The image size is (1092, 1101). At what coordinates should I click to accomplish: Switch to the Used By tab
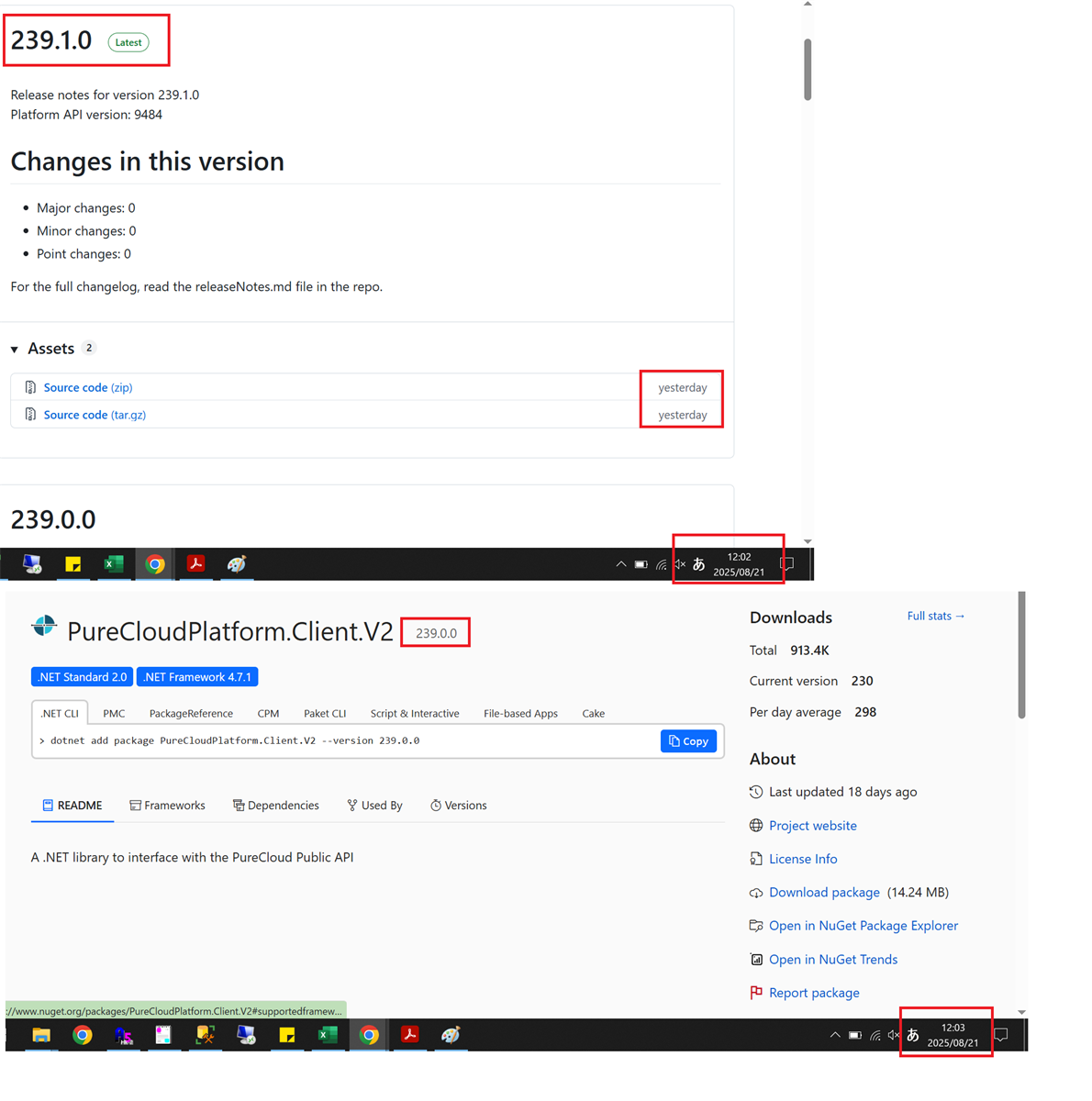pos(374,806)
